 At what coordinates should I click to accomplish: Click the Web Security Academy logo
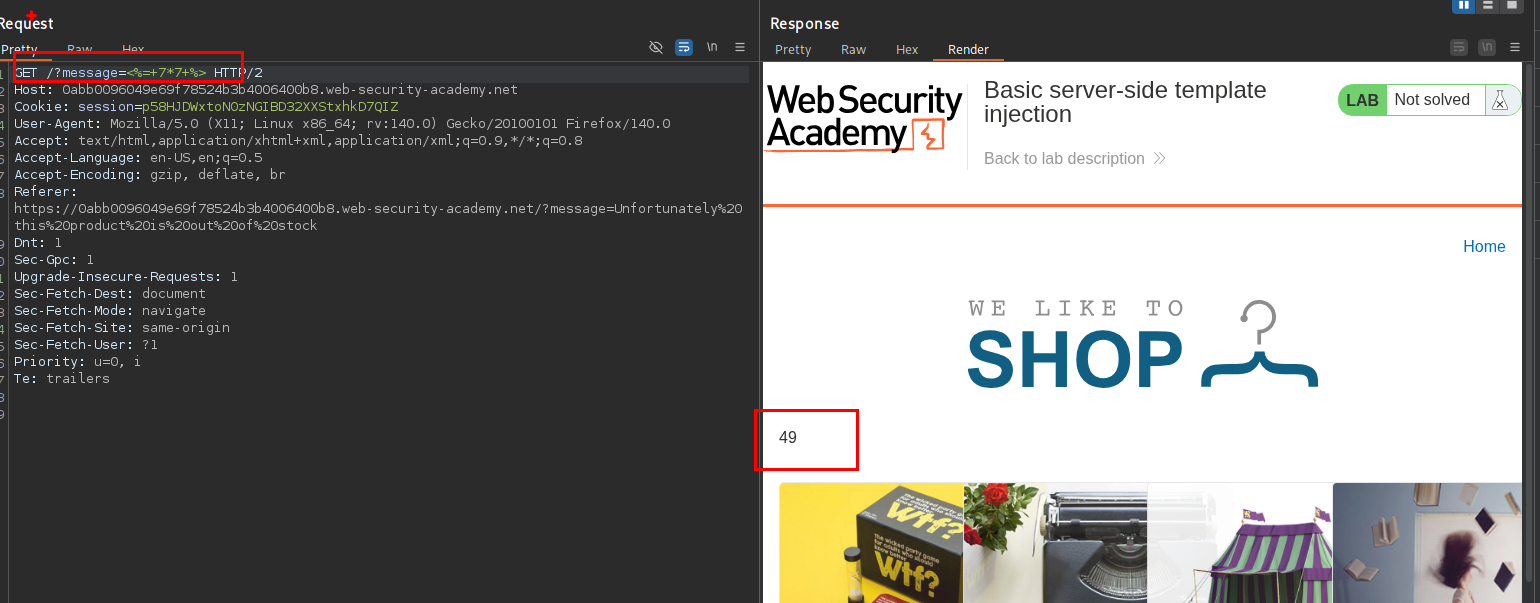click(x=864, y=117)
